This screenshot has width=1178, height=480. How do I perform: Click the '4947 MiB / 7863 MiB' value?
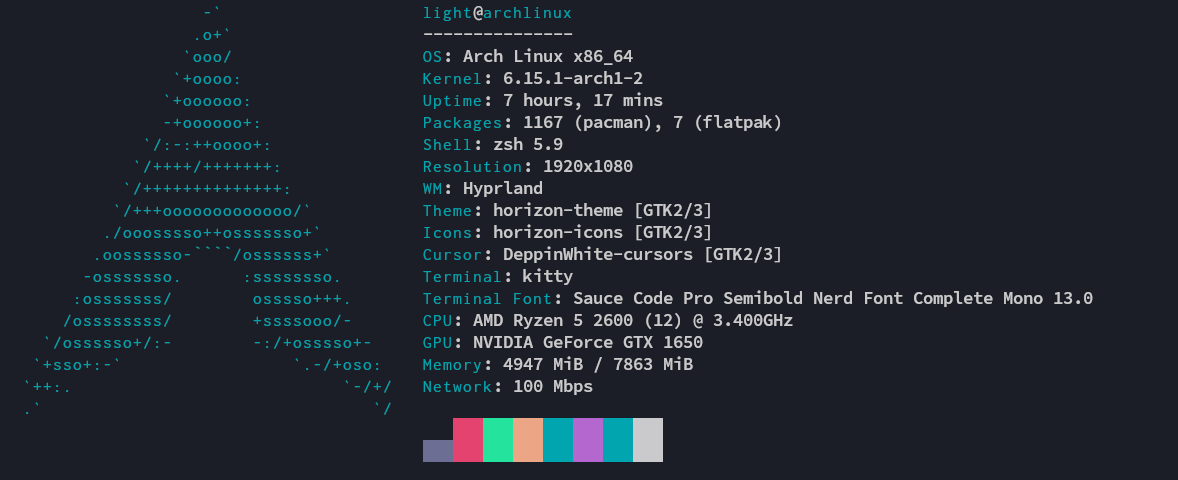coord(598,364)
